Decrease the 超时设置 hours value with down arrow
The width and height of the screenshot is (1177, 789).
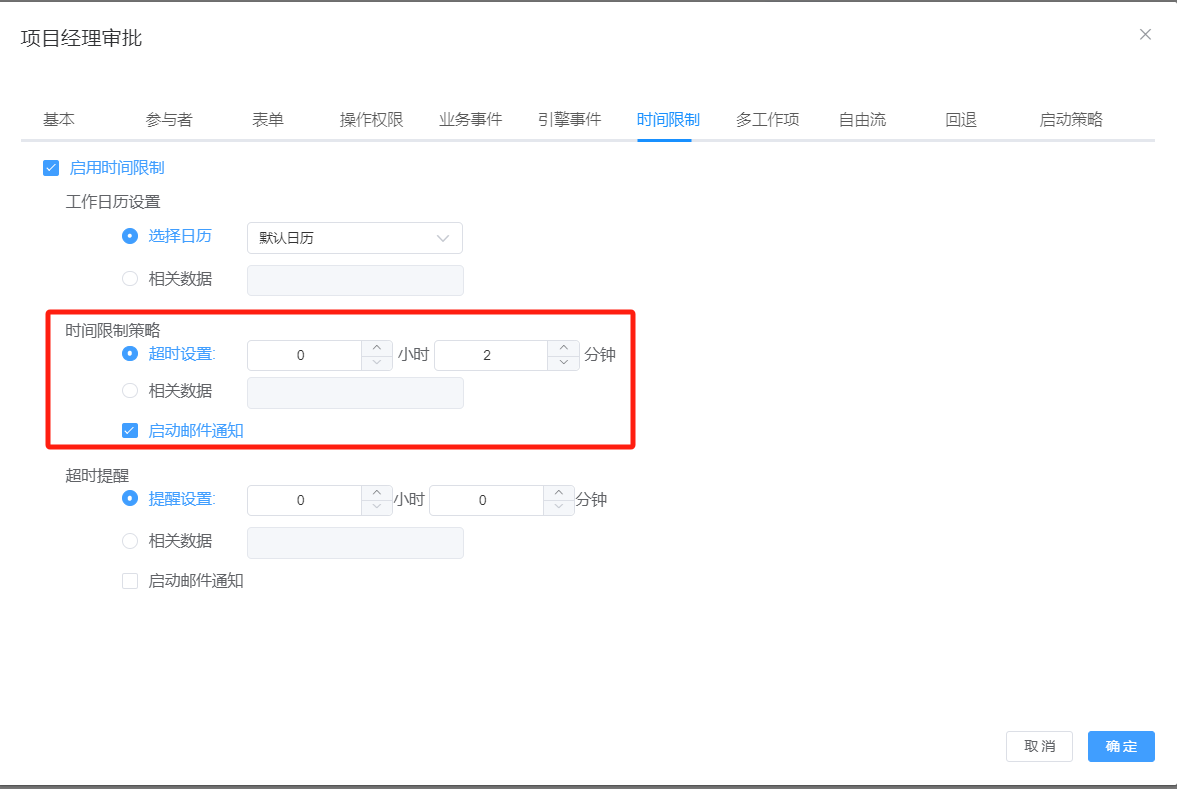pyautogui.click(x=376, y=363)
